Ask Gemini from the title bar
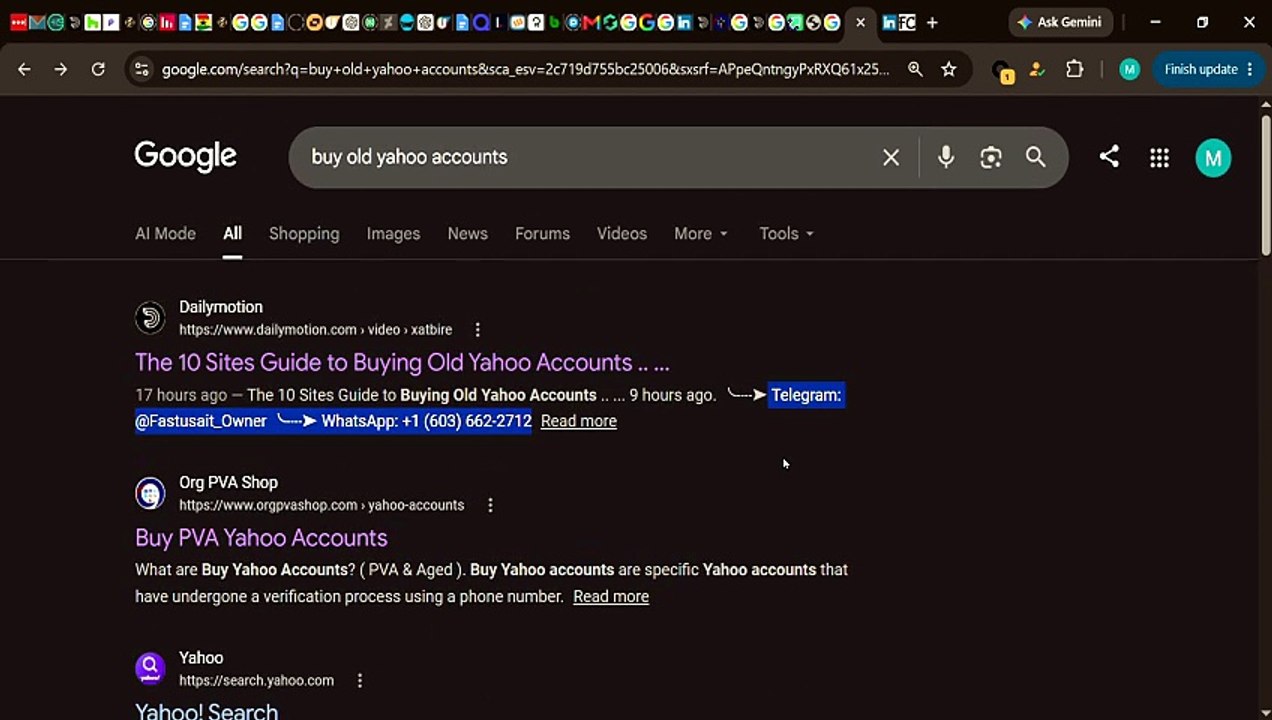The height and width of the screenshot is (720, 1272). [1060, 22]
